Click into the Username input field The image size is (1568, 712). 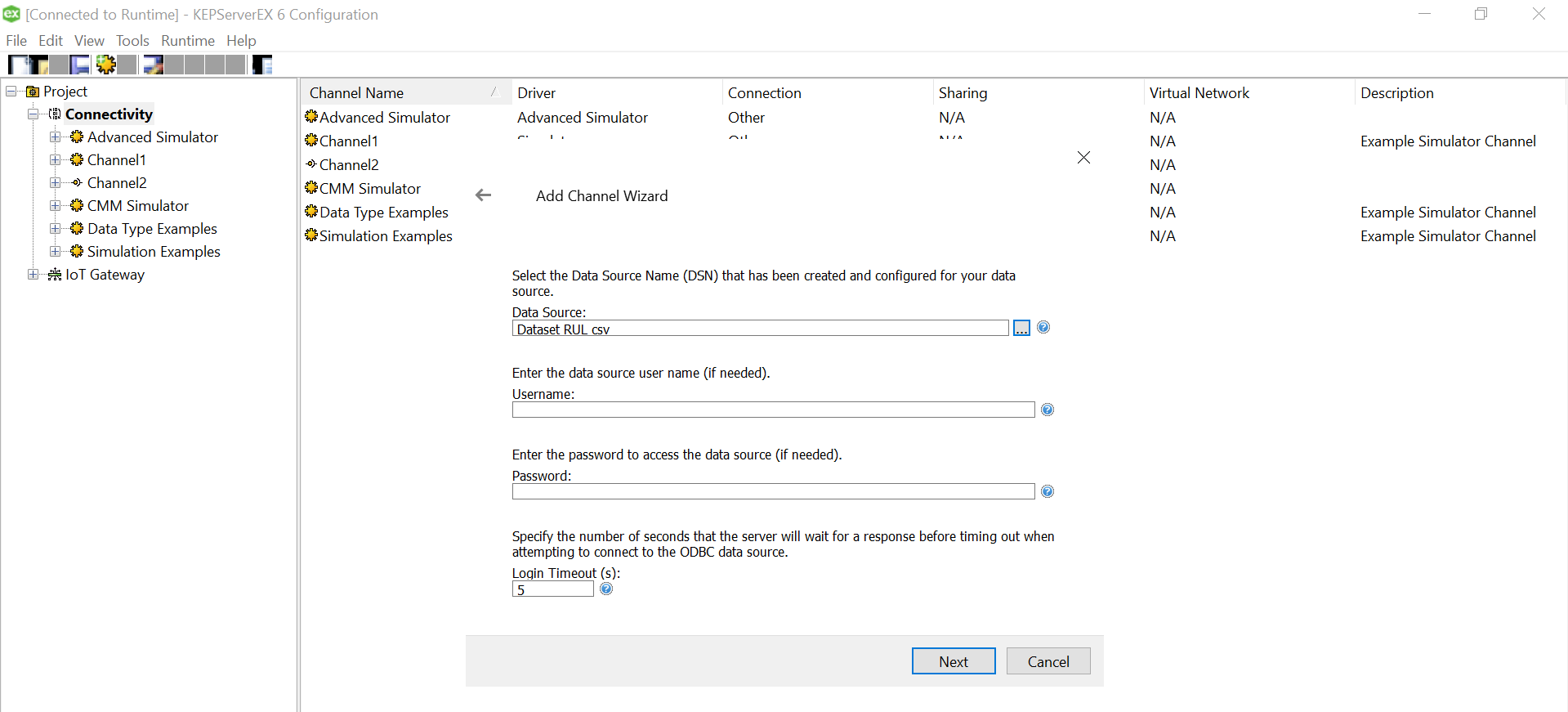click(773, 410)
